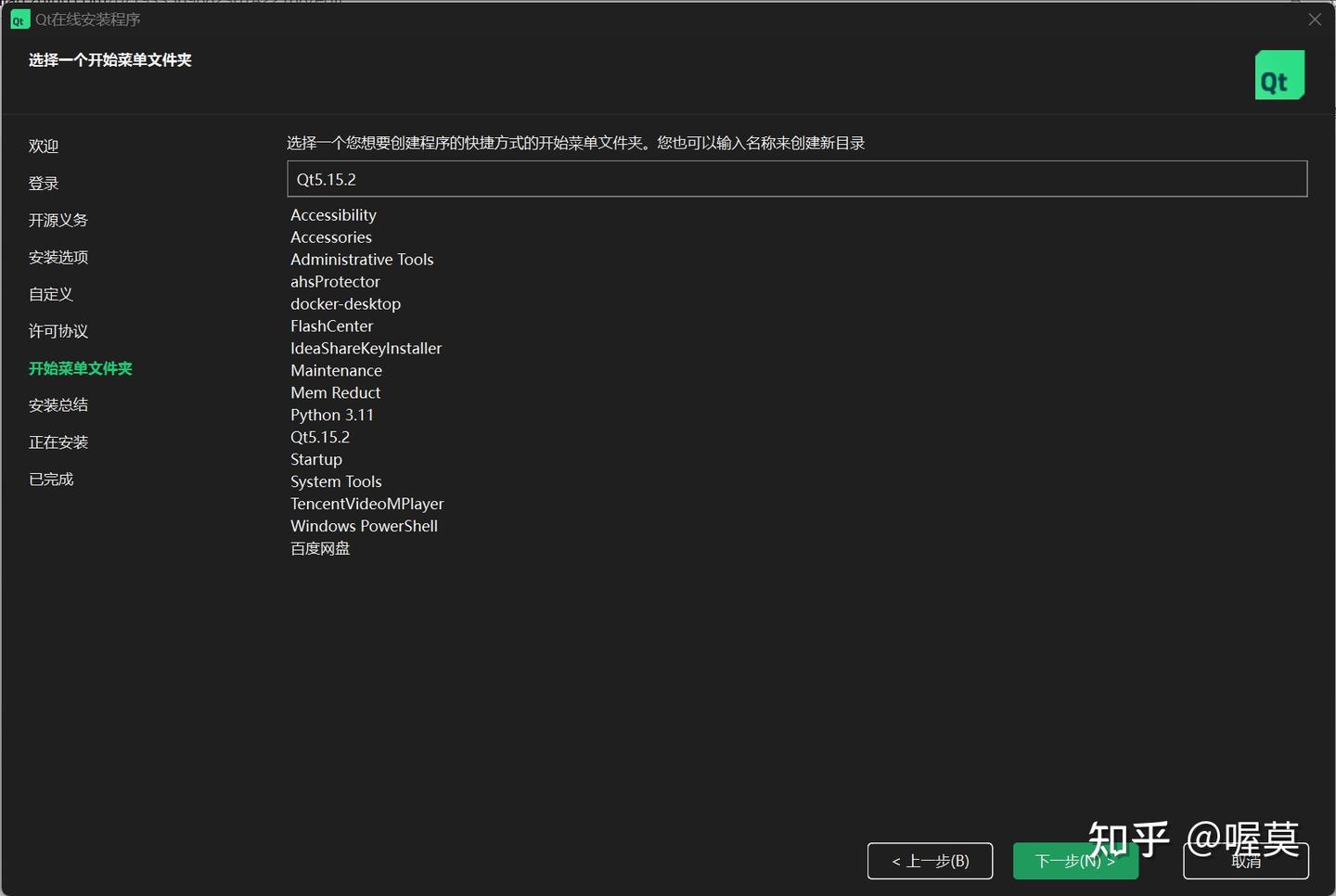
Task: Select the 百度网盘 folder entry
Action: 320,548
